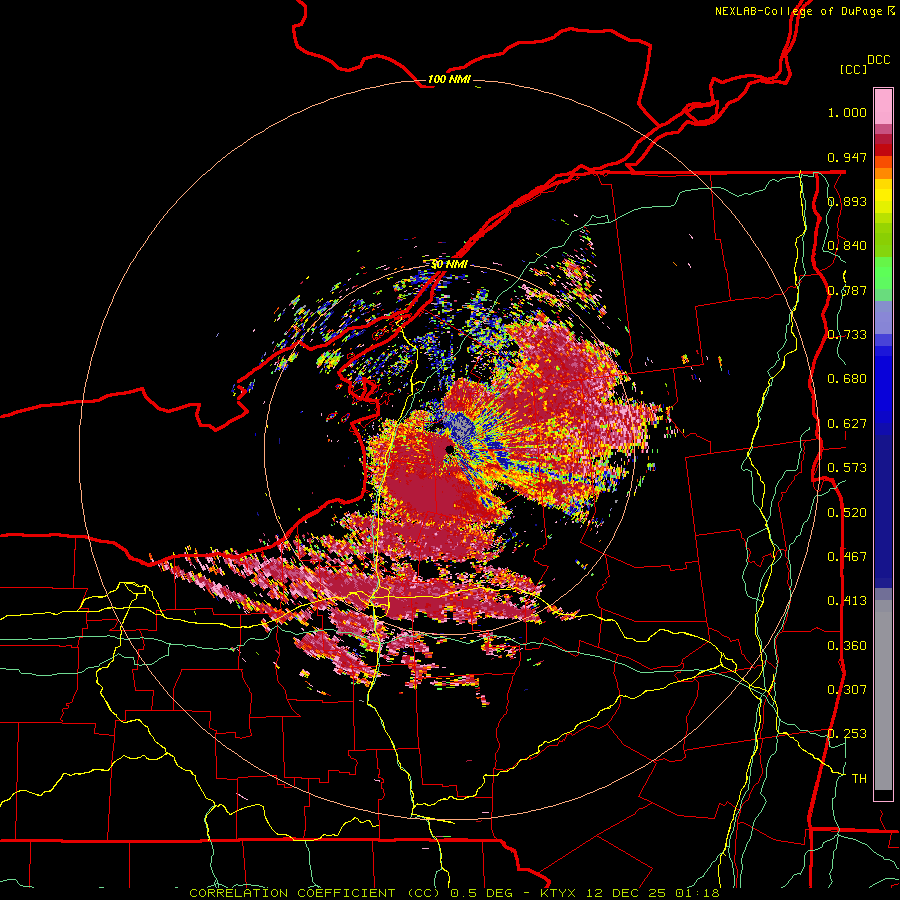900x900 pixels.
Task: Click the 100 NMI range ring label
Action: [x=449, y=79]
